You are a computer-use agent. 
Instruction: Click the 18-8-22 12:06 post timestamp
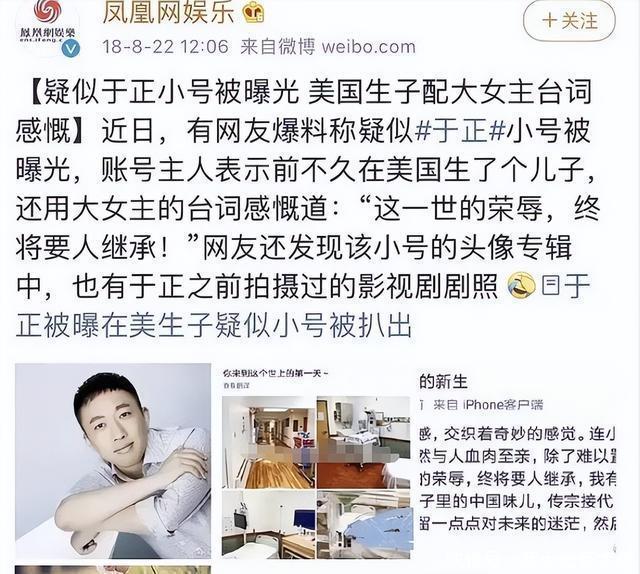coord(165,47)
